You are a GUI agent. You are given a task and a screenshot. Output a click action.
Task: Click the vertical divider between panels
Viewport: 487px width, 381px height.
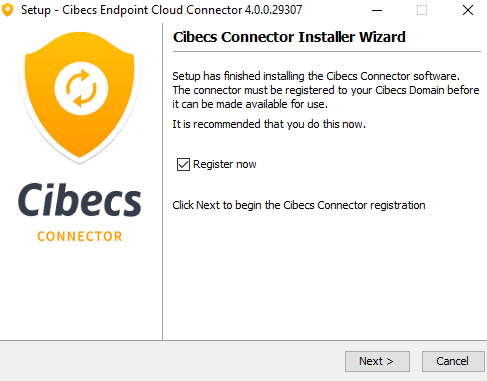point(163,182)
